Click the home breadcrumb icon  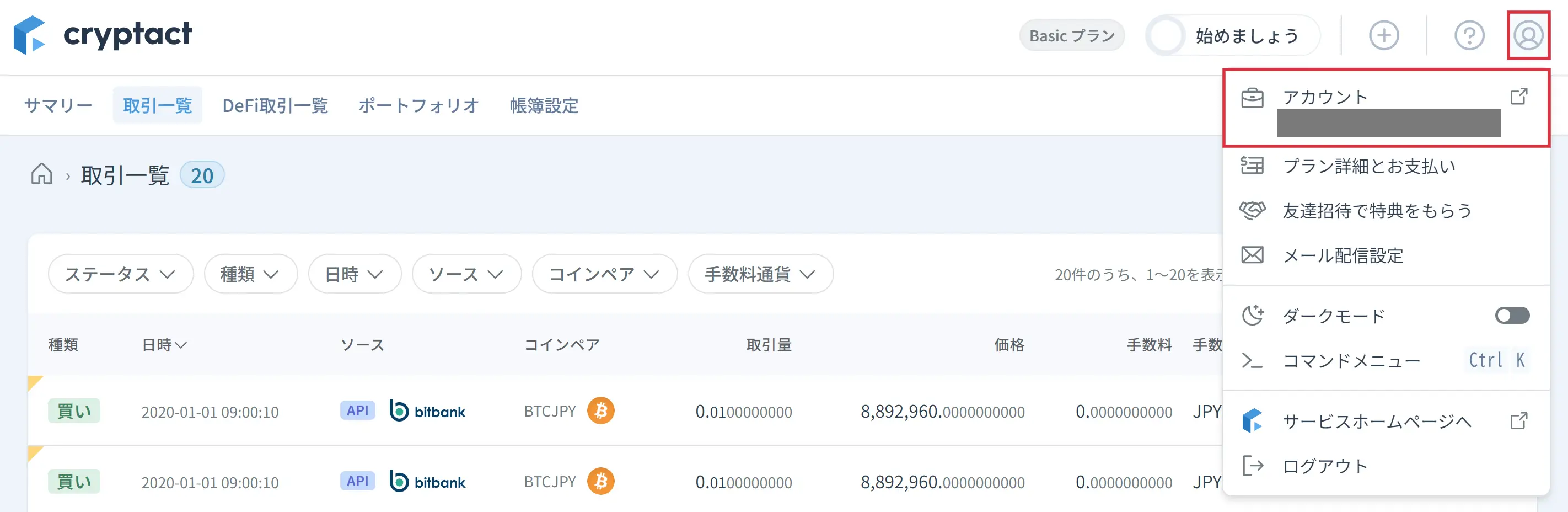[x=41, y=175]
